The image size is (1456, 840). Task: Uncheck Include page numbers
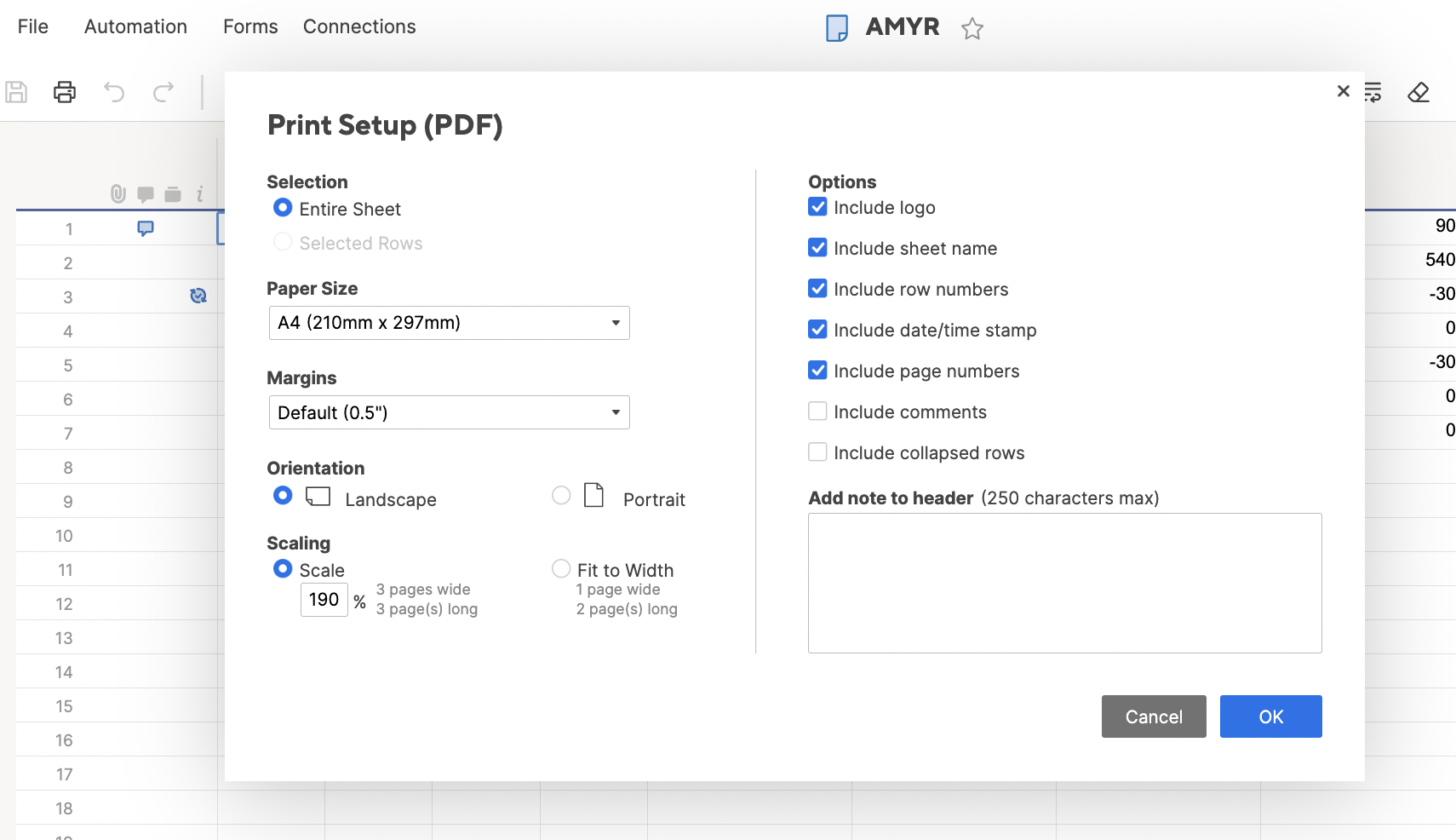pos(817,371)
